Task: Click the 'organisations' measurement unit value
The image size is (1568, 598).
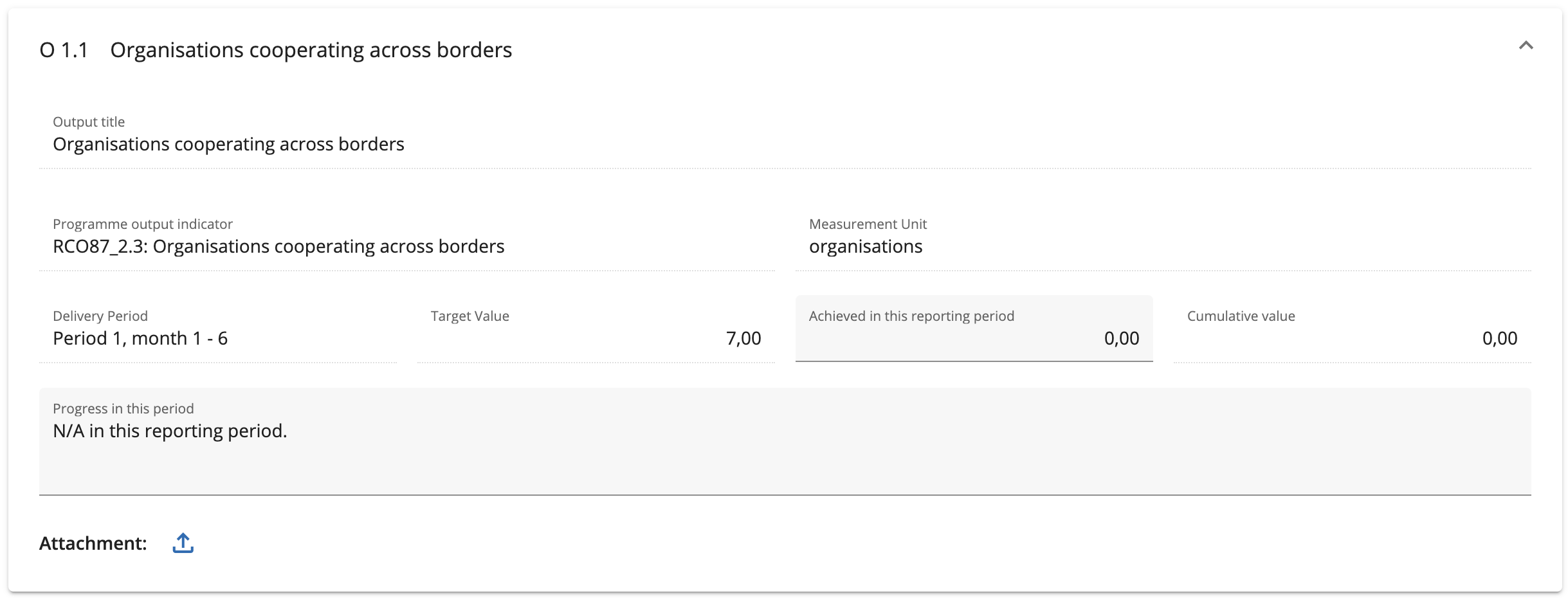Action: tap(865, 246)
